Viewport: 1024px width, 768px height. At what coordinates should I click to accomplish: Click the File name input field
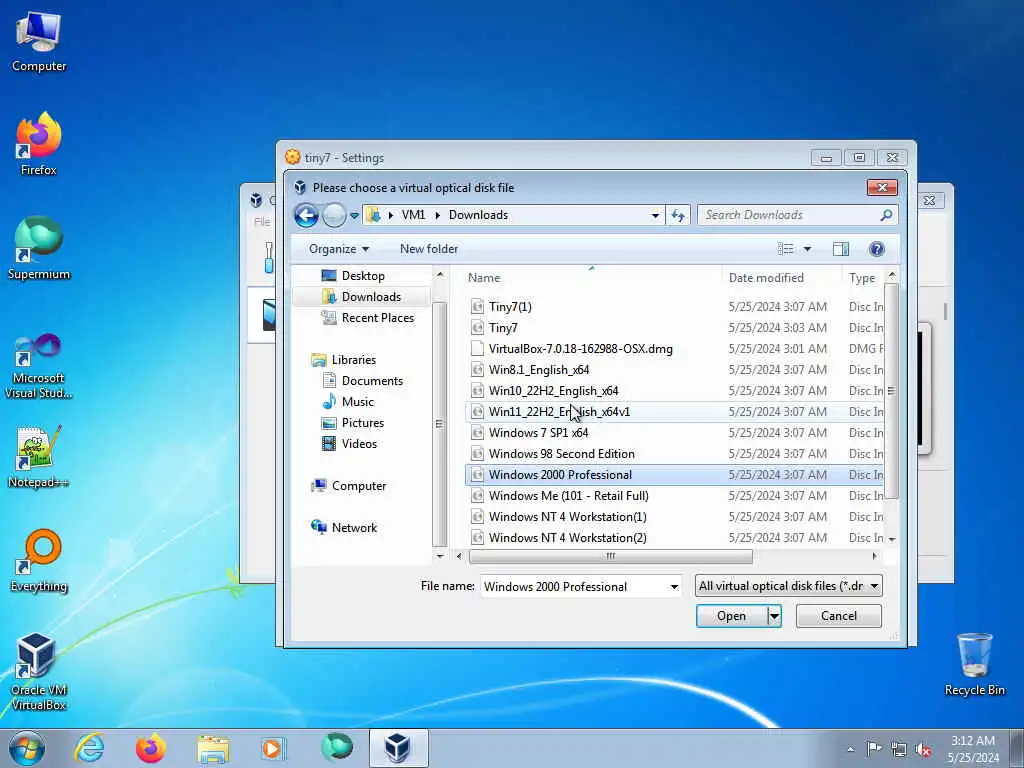(x=573, y=586)
